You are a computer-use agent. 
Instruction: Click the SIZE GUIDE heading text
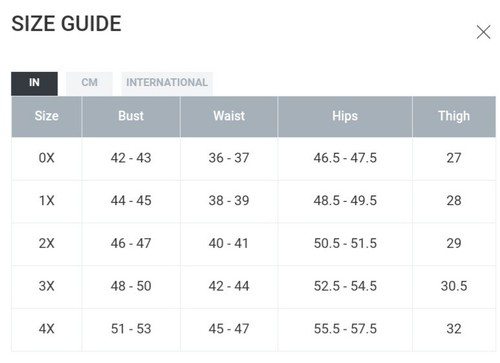[66, 24]
